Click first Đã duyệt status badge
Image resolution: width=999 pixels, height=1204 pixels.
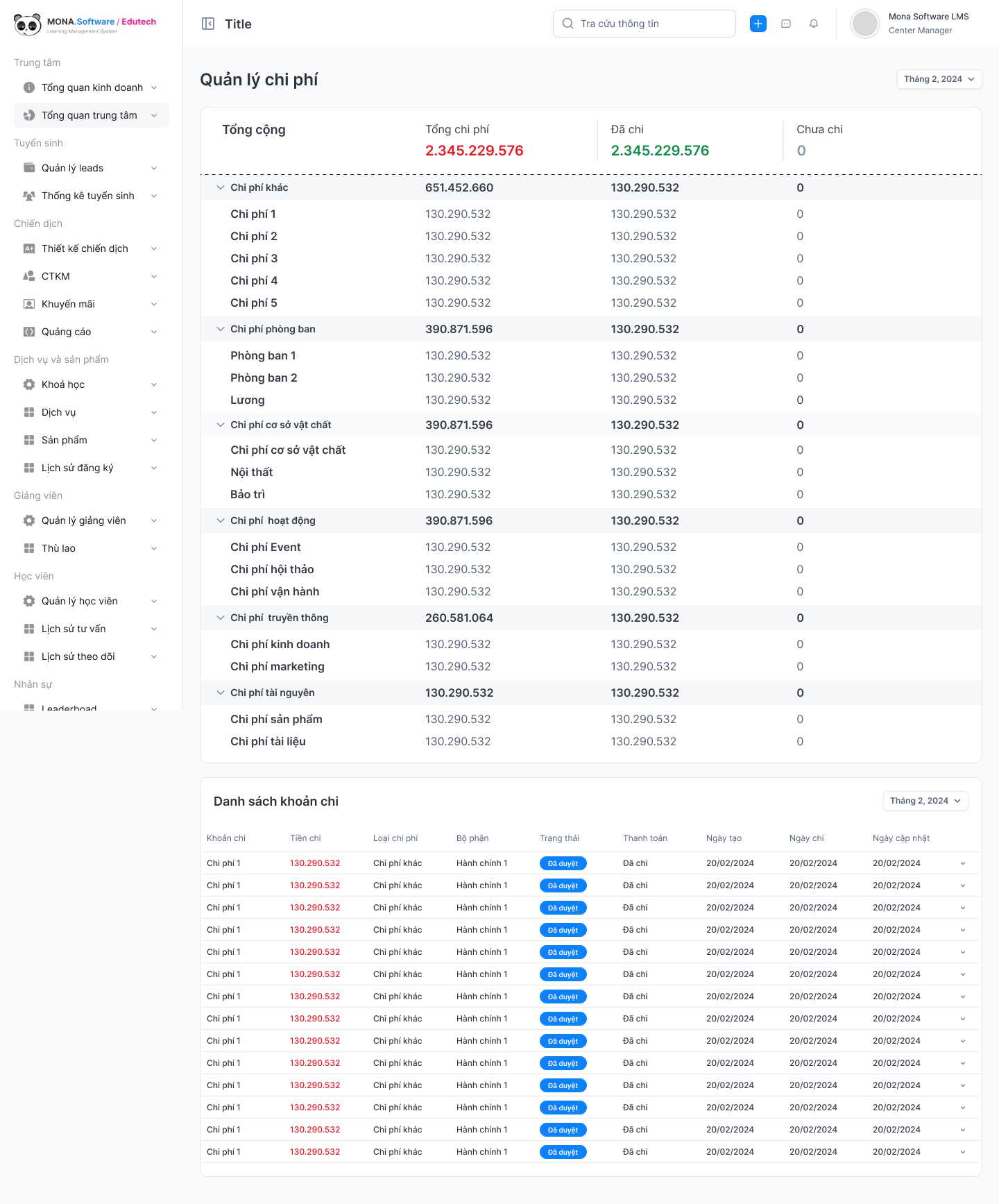(x=563, y=863)
